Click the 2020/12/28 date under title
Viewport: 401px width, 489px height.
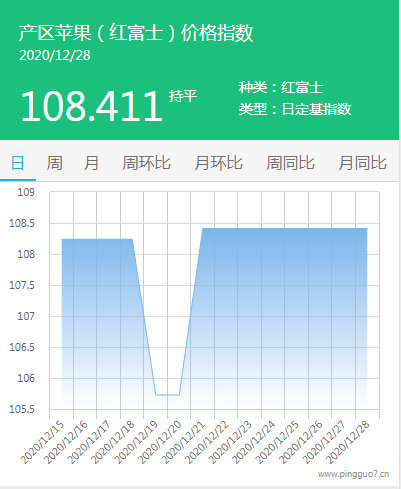(x=55, y=55)
